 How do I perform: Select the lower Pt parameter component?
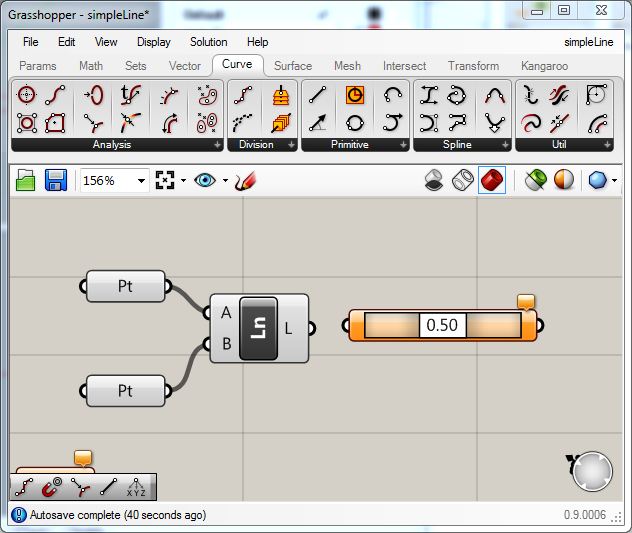point(125,391)
